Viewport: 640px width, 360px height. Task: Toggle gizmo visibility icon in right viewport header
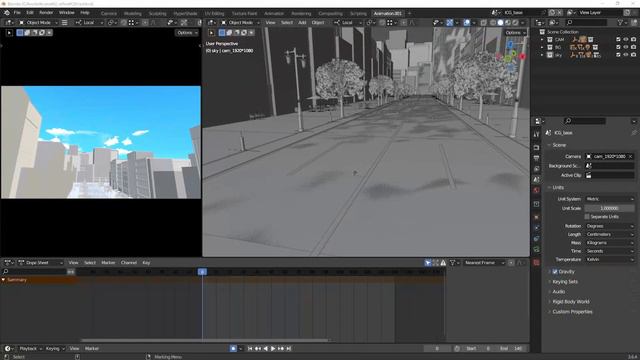click(x=449, y=22)
